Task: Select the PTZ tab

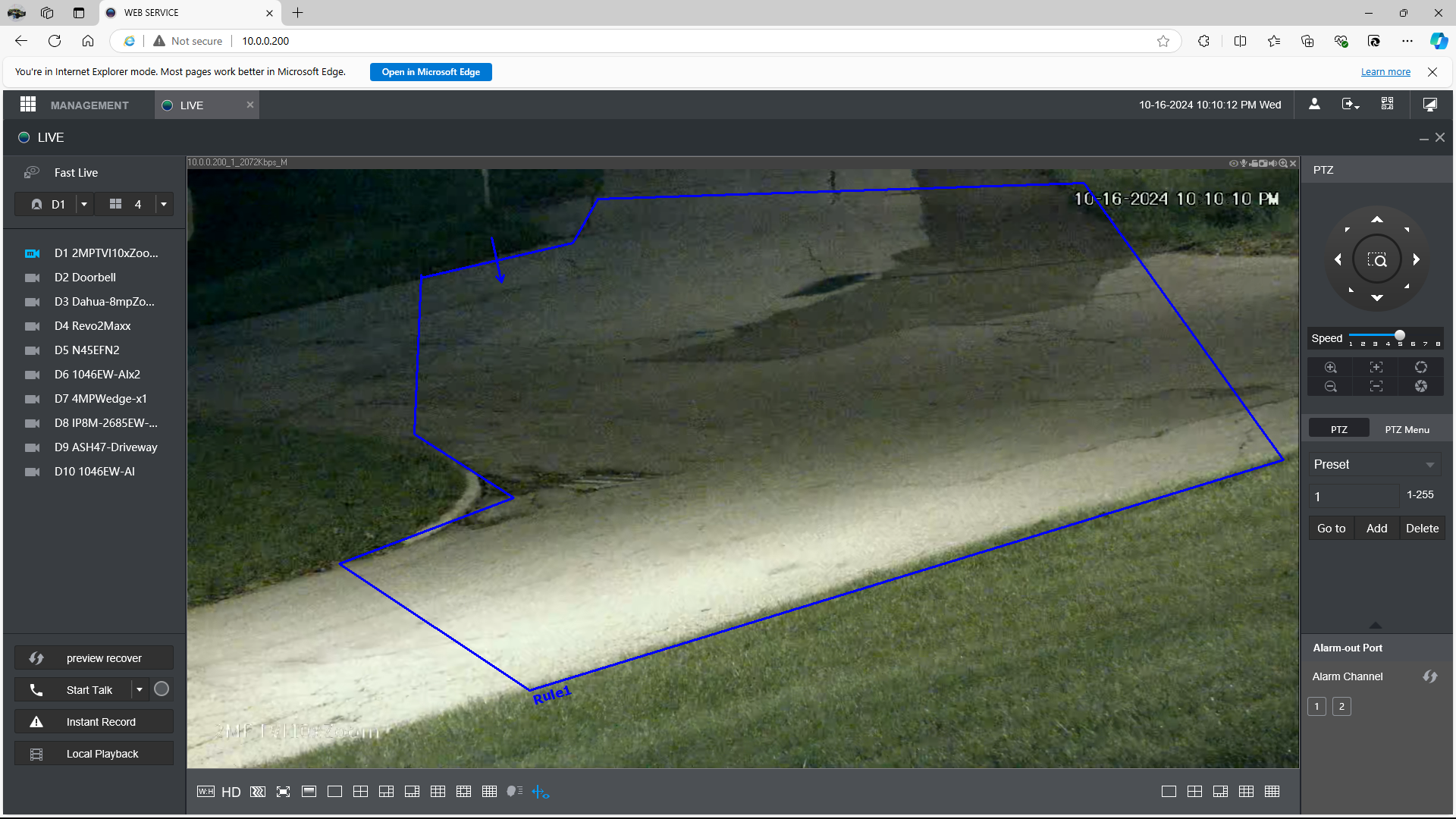Action: click(x=1339, y=429)
